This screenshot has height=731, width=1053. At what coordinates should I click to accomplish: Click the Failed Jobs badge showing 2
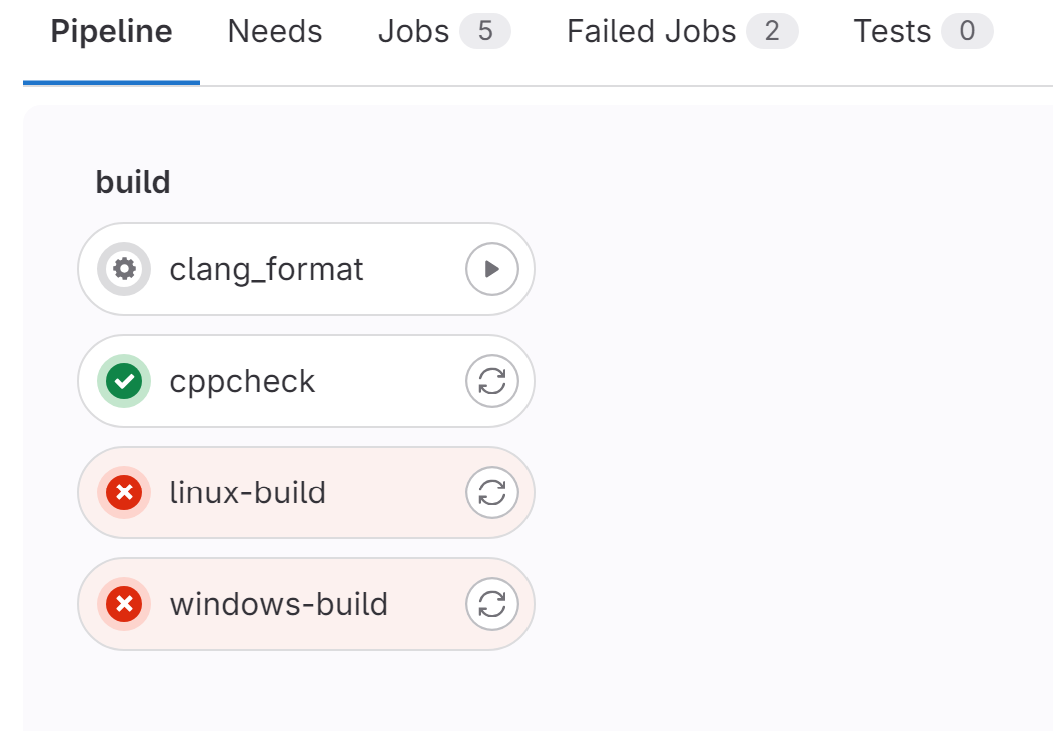pos(772,32)
